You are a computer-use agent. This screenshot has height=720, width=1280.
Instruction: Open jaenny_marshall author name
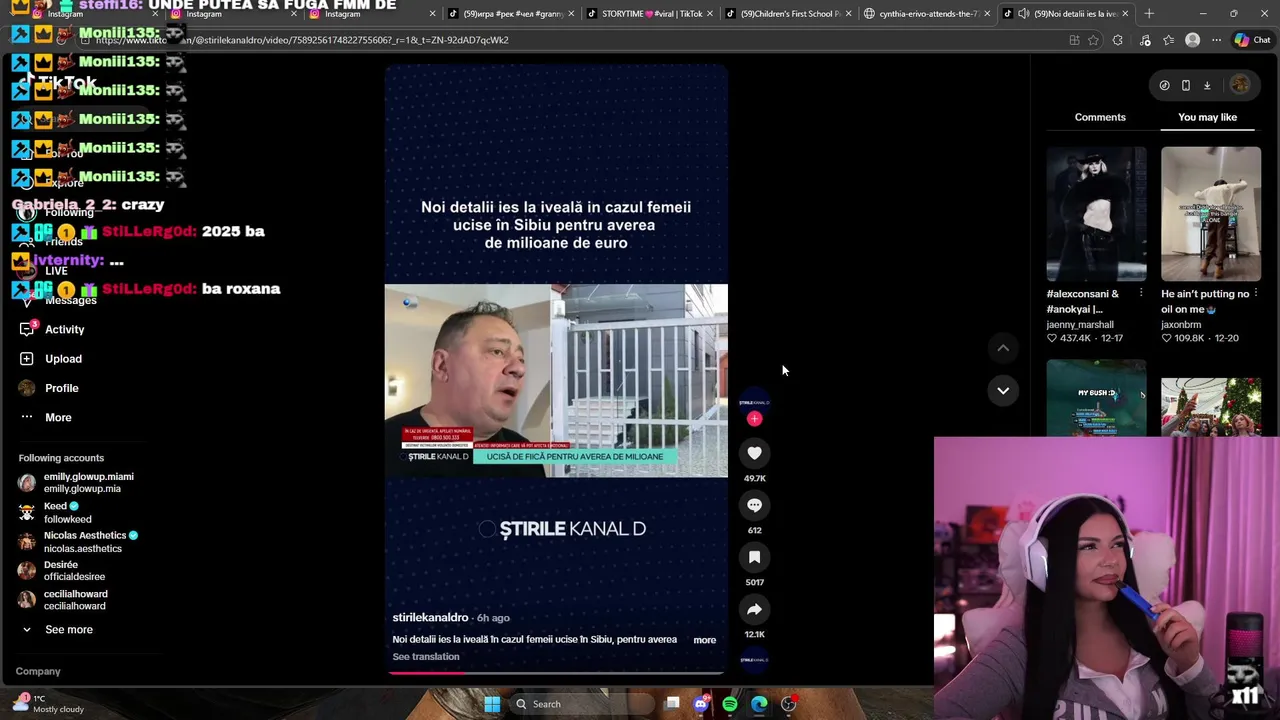1080,324
